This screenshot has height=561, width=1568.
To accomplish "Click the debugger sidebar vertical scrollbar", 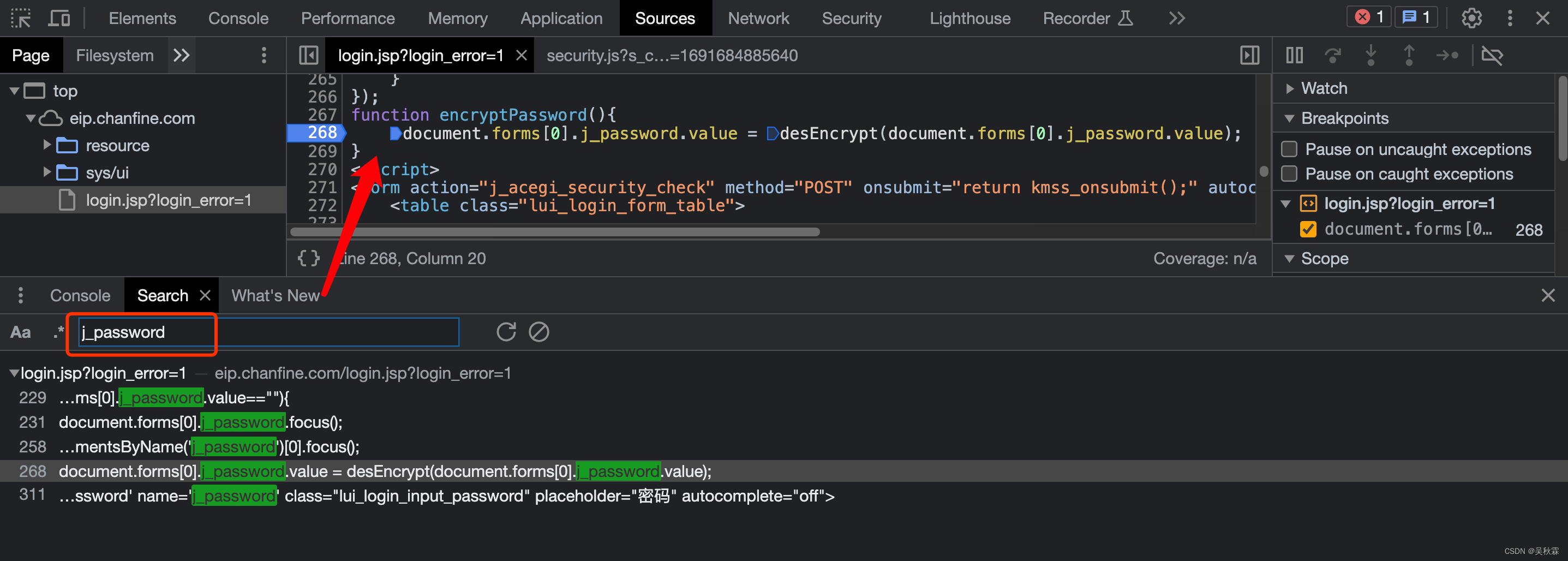I will pyautogui.click(x=1563, y=118).
